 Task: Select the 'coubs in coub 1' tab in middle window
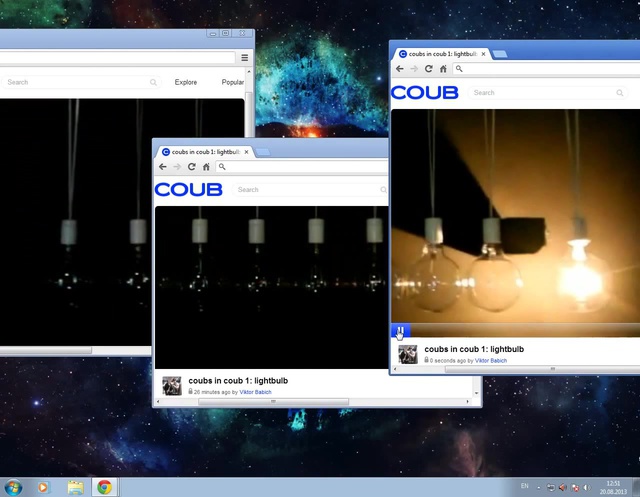tap(205, 152)
